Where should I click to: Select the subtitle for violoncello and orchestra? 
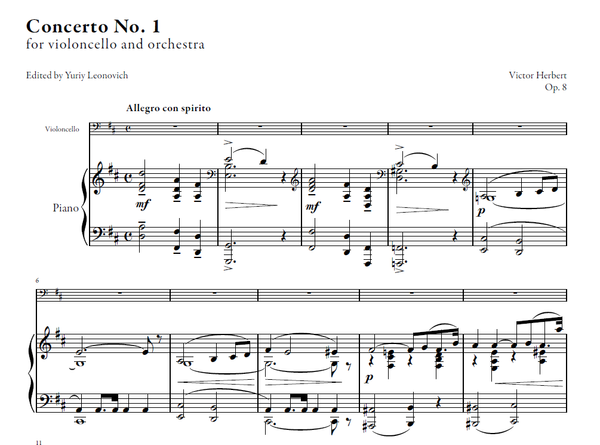click(x=115, y=44)
